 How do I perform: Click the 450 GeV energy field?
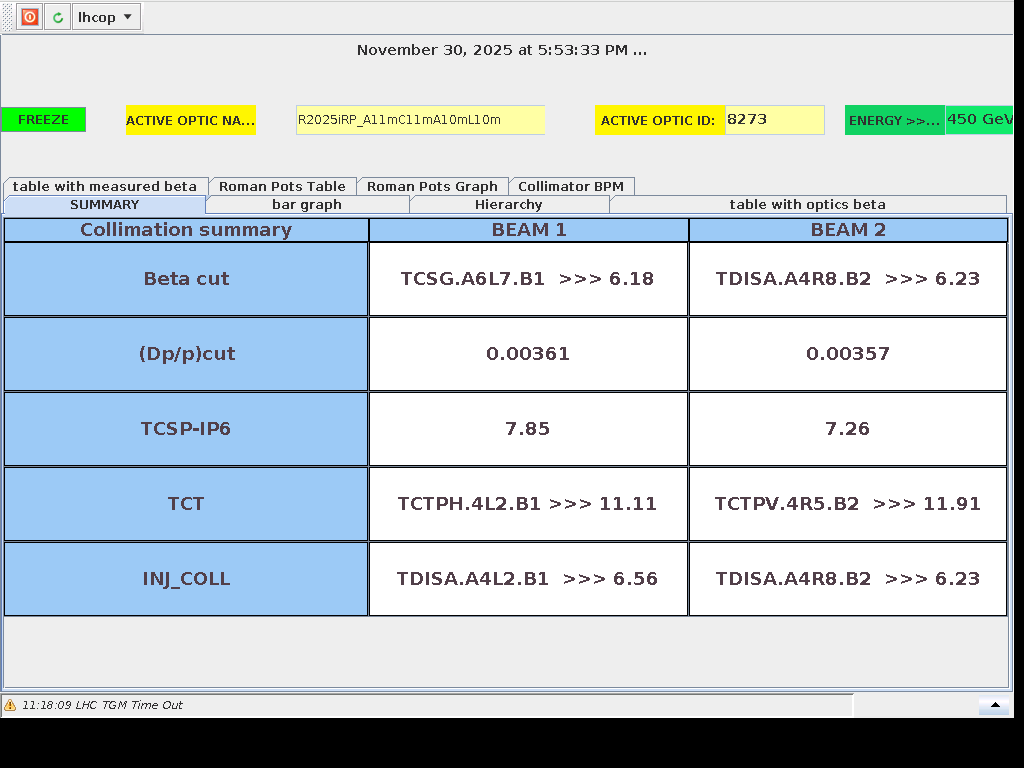pos(978,120)
